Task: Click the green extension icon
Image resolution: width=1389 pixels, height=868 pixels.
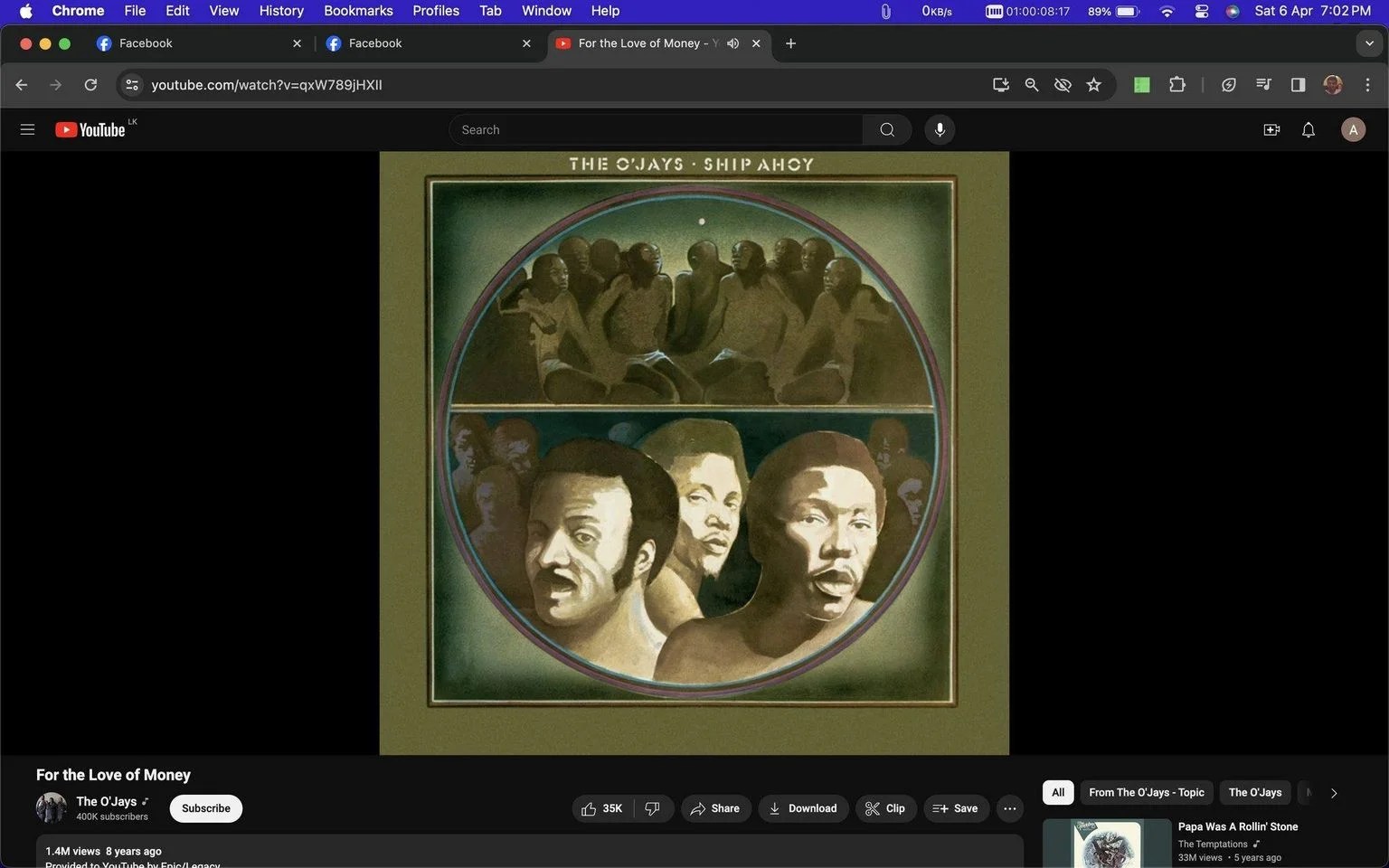Action: pos(1142,84)
